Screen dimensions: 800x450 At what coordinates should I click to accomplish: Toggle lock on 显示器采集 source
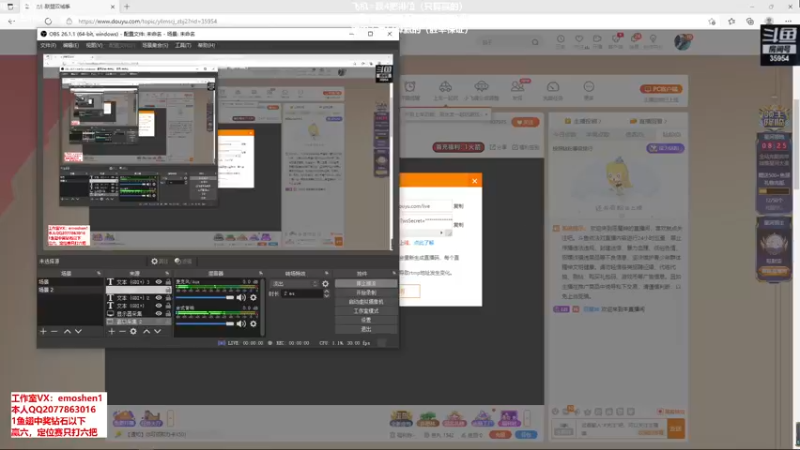coord(168,313)
